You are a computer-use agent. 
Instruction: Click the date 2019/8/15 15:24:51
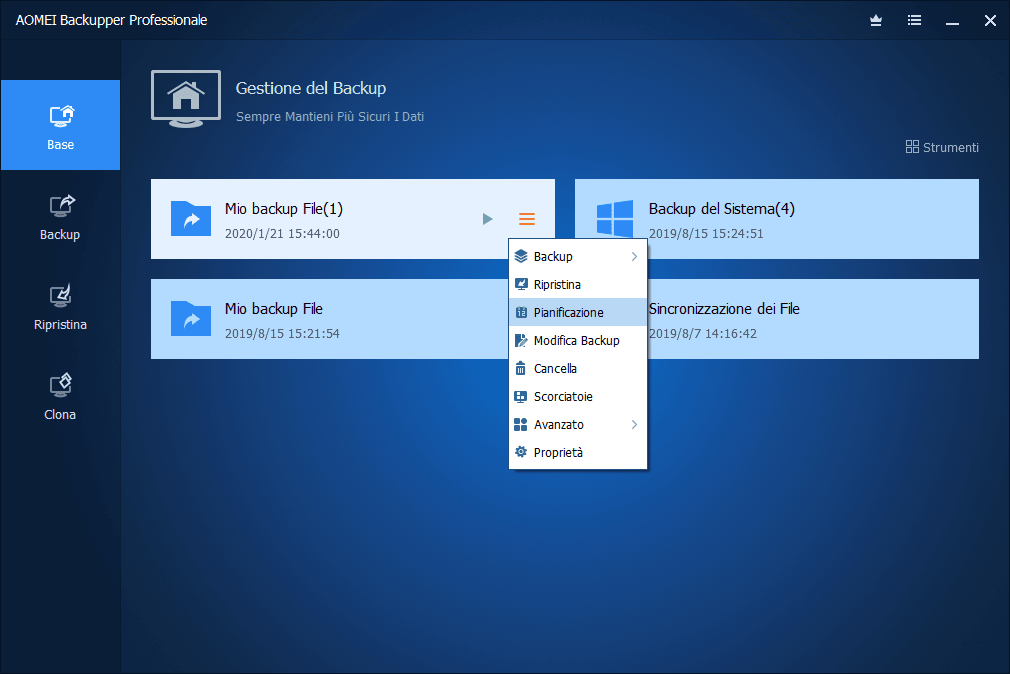tap(706, 234)
